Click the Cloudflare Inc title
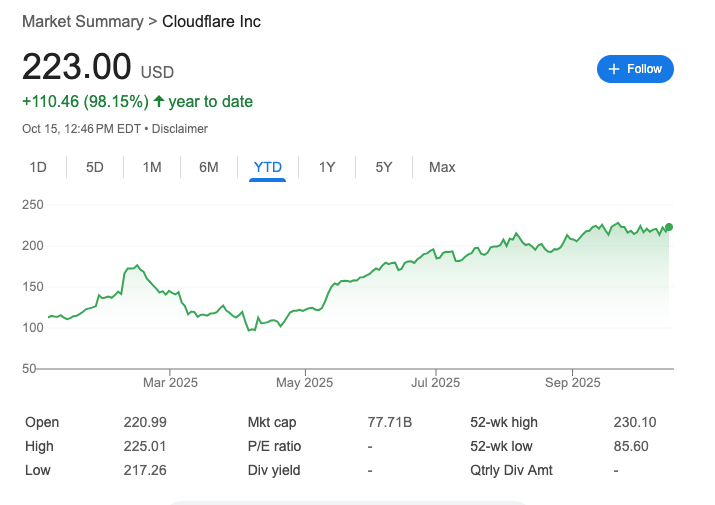The image size is (715, 505). point(211,21)
